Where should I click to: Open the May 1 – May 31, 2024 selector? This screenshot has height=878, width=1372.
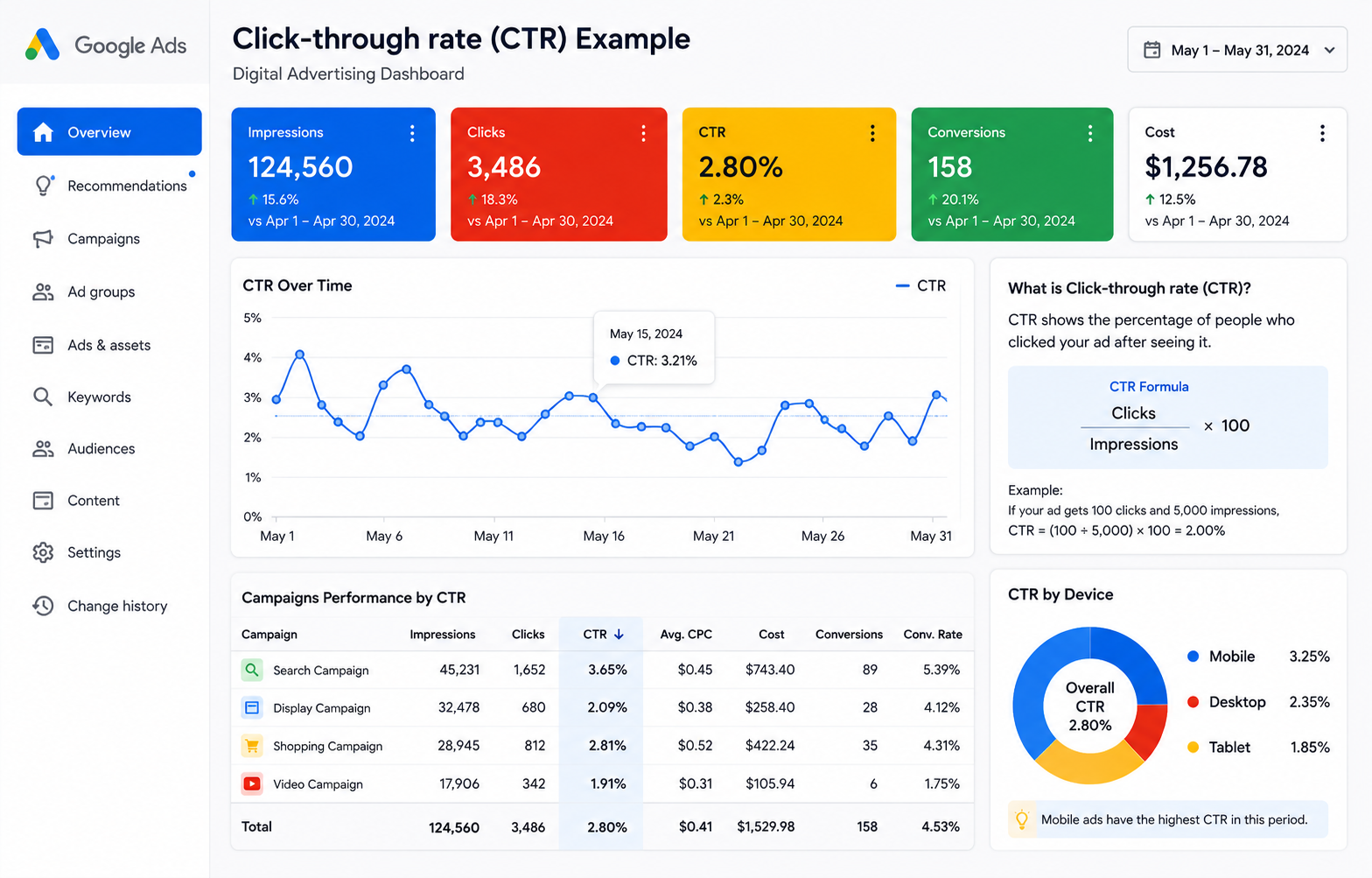[x=1237, y=50]
